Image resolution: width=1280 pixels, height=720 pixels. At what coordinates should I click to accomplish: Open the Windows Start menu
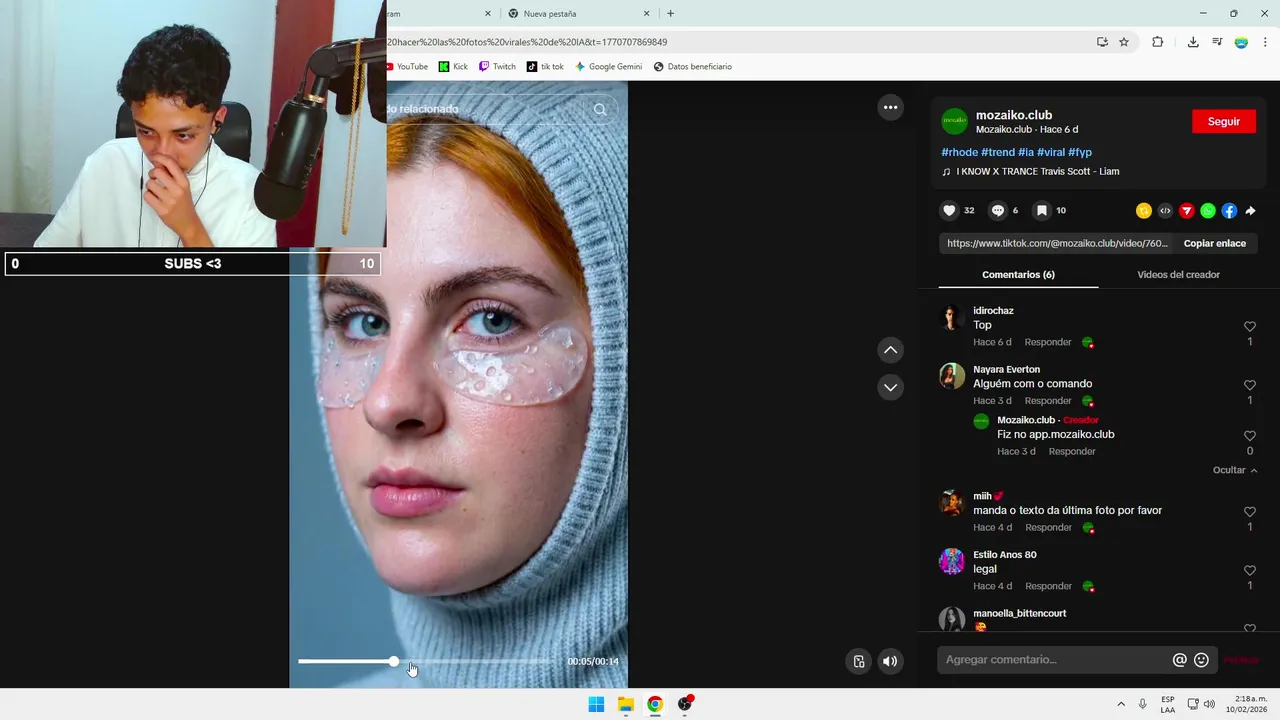point(596,704)
